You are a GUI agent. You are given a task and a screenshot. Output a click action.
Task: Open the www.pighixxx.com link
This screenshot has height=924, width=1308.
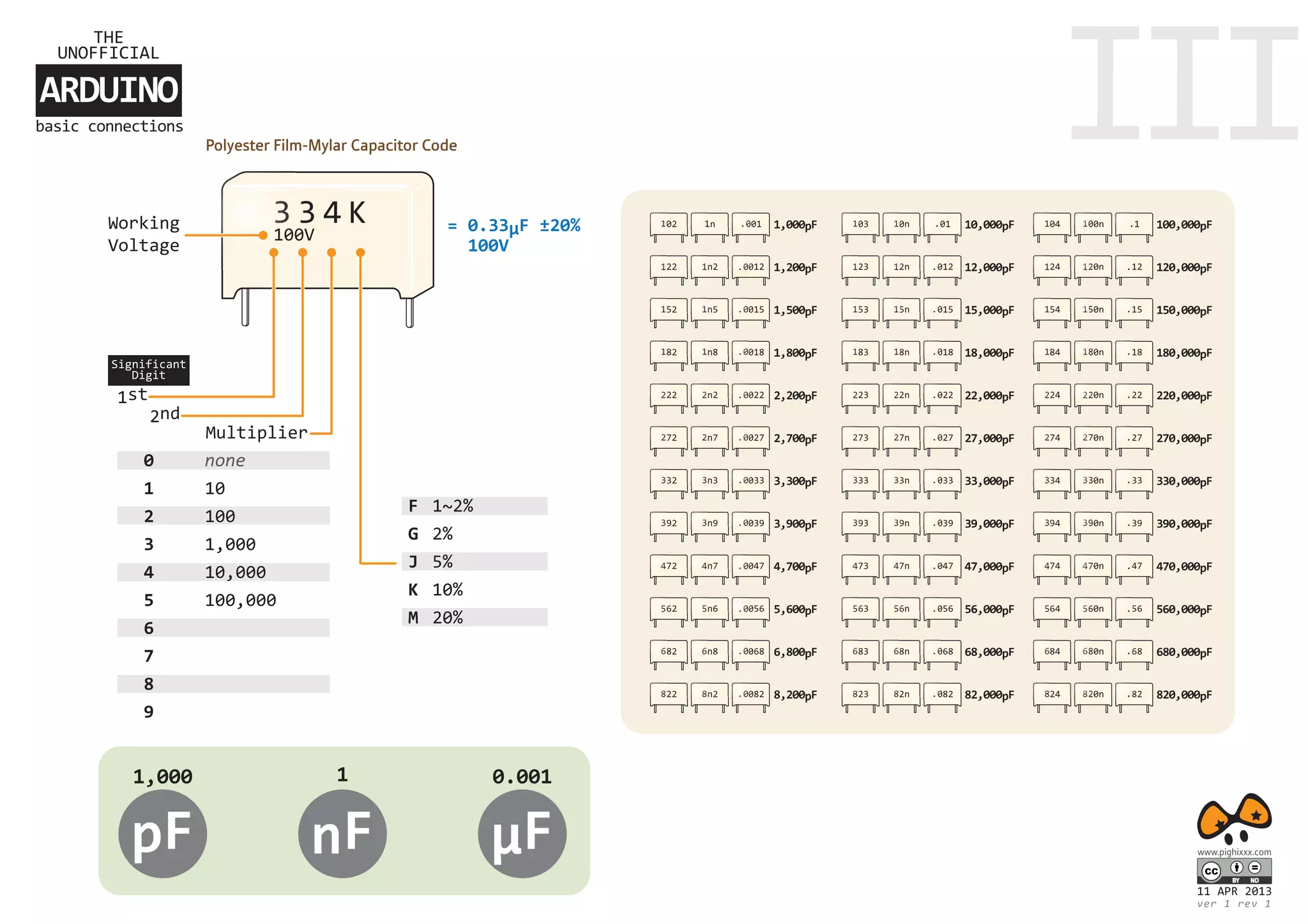(1234, 852)
